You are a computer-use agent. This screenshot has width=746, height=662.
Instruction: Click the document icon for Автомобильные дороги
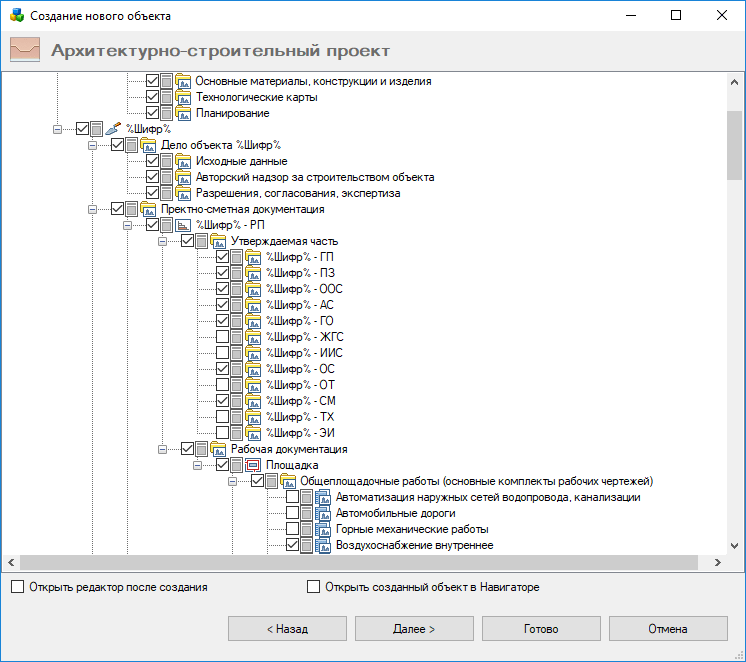click(323, 513)
